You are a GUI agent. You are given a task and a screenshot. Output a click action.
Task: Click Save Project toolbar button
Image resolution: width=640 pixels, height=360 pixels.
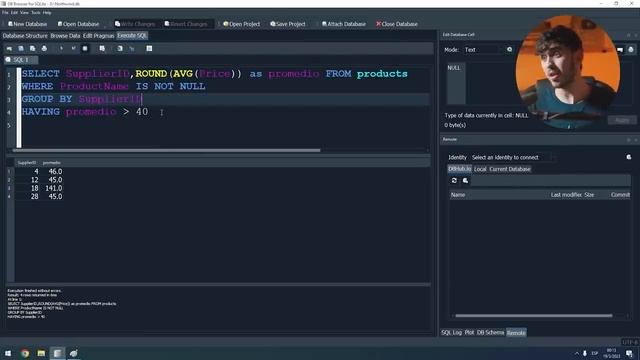(288, 24)
